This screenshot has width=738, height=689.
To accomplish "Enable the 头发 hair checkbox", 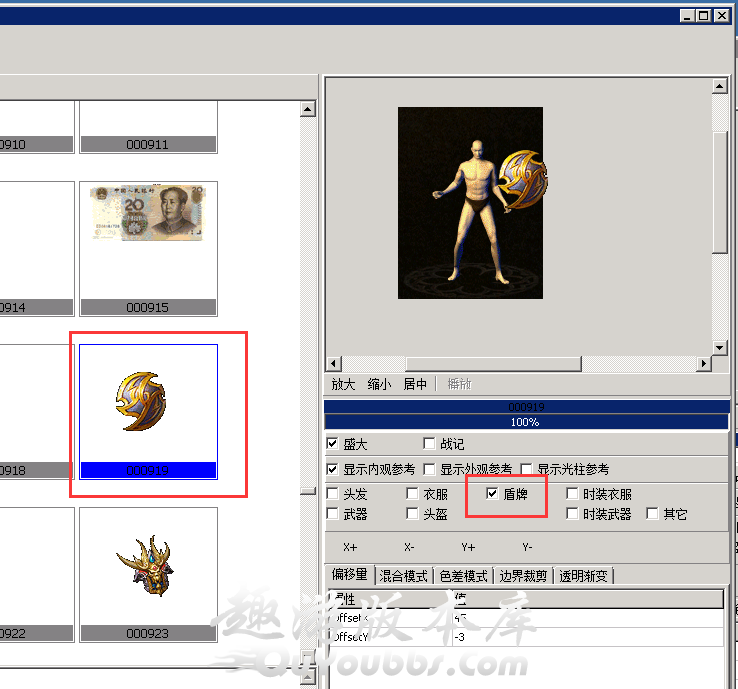I will (333, 494).
